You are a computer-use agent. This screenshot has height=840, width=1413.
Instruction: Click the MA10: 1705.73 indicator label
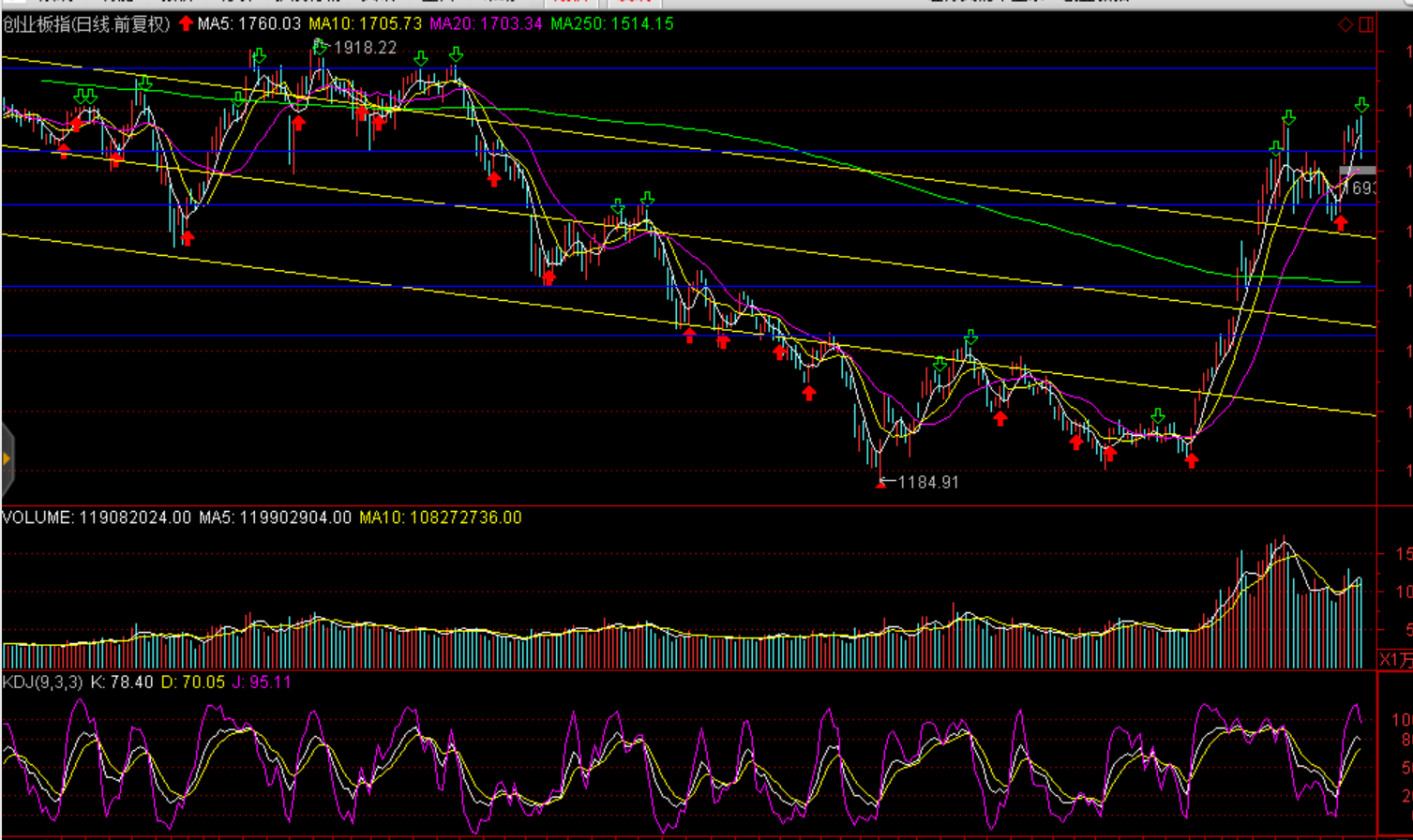pos(365,23)
